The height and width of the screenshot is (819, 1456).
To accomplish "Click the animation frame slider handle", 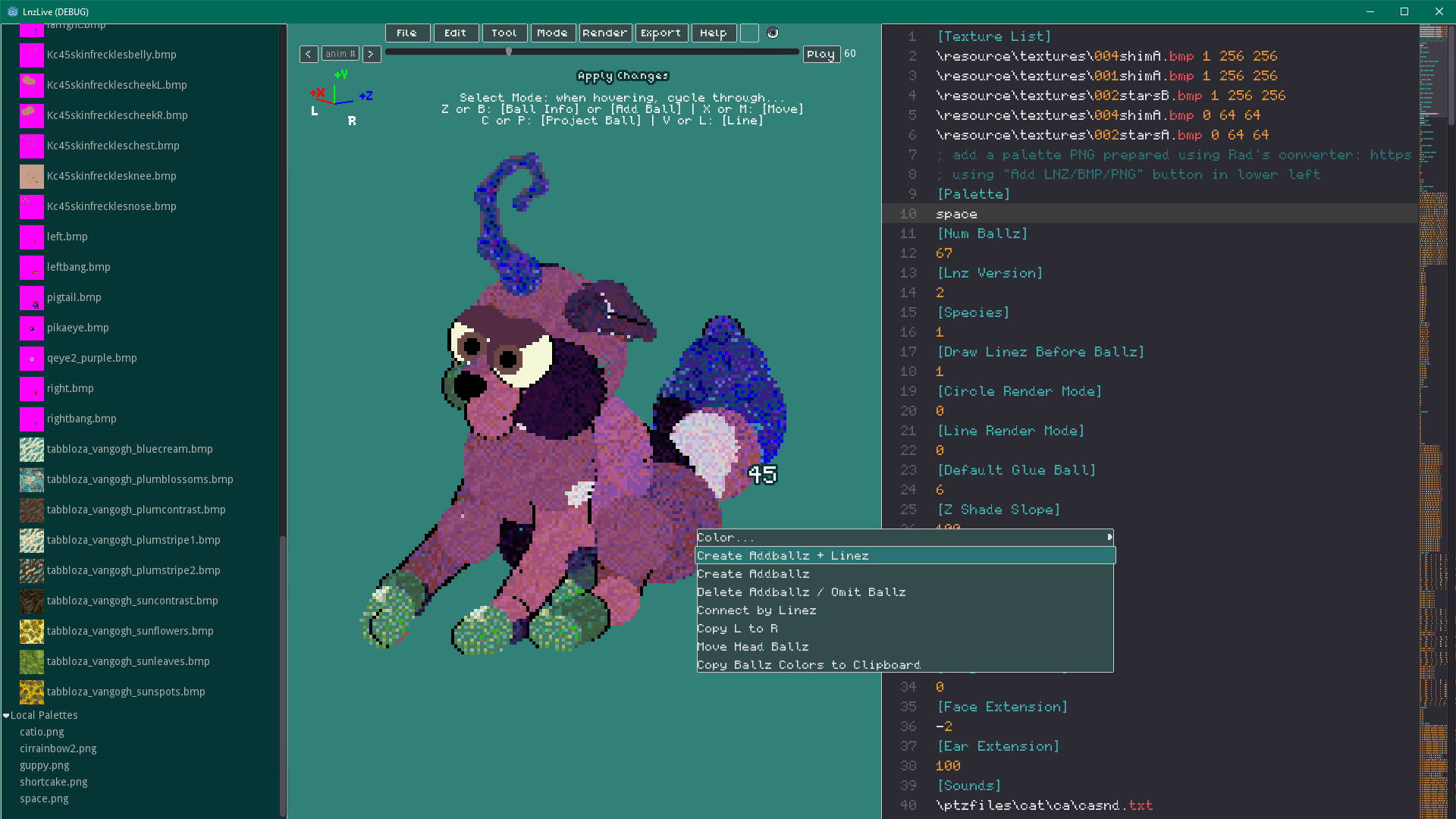I will click(x=509, y=52).
